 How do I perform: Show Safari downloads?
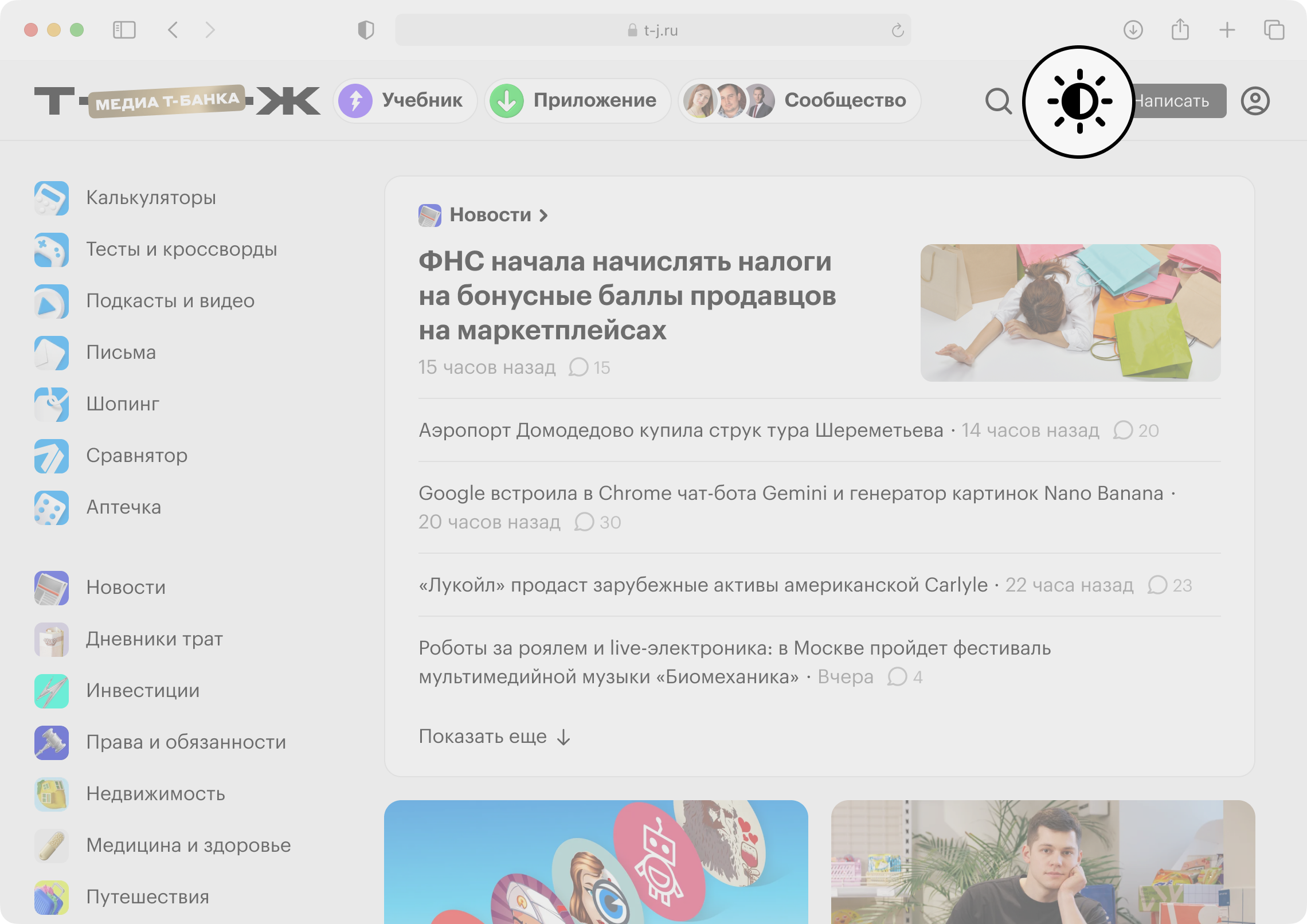pos(1133,30)
